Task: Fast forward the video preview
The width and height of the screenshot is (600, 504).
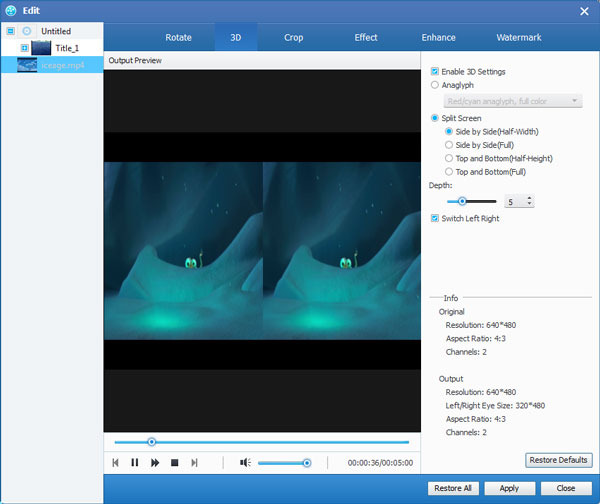Action: (x=155, y=463)
